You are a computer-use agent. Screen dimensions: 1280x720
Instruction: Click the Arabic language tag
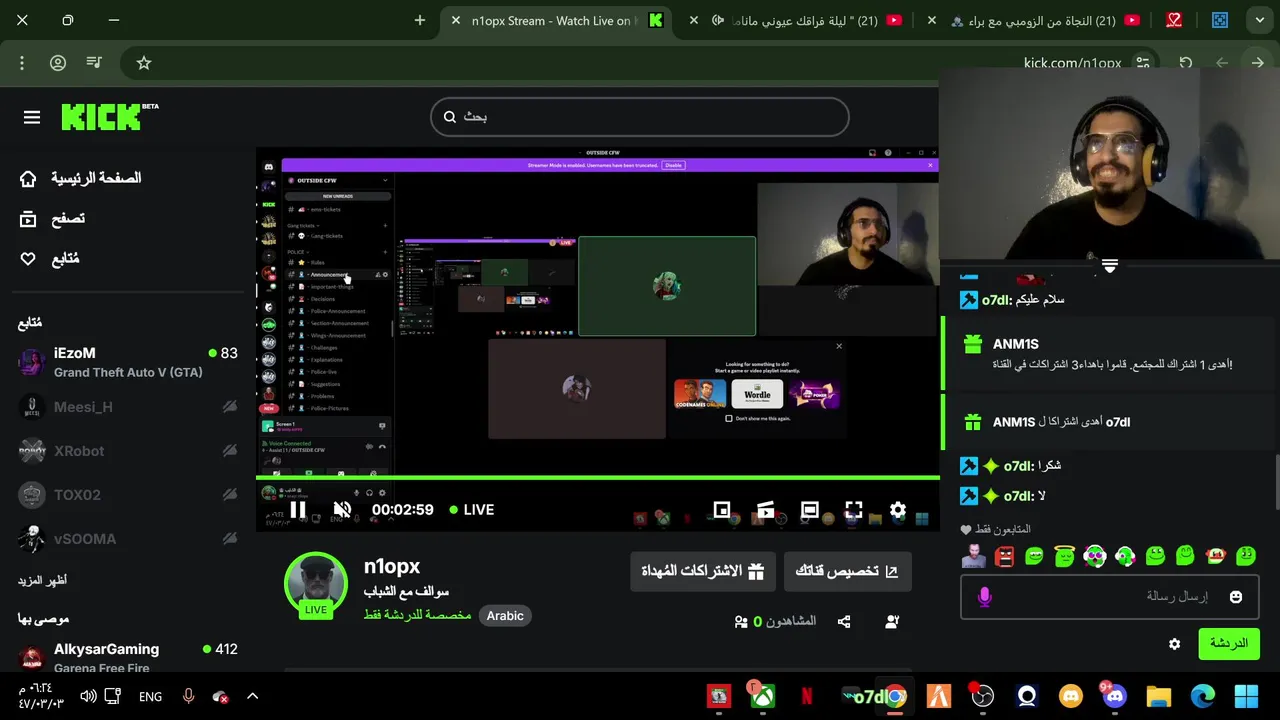505,616
